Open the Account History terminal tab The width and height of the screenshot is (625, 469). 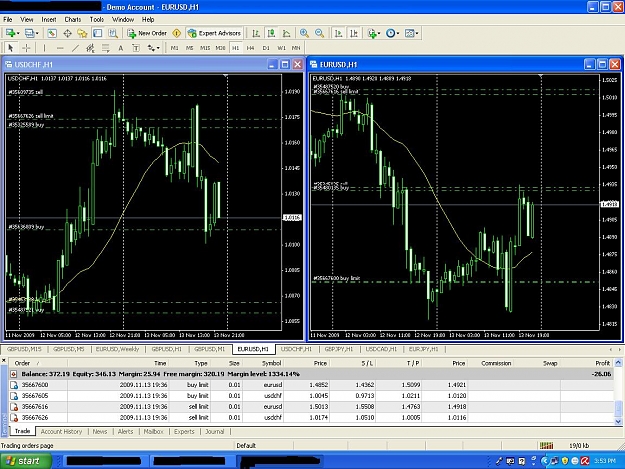pos(61,432)
